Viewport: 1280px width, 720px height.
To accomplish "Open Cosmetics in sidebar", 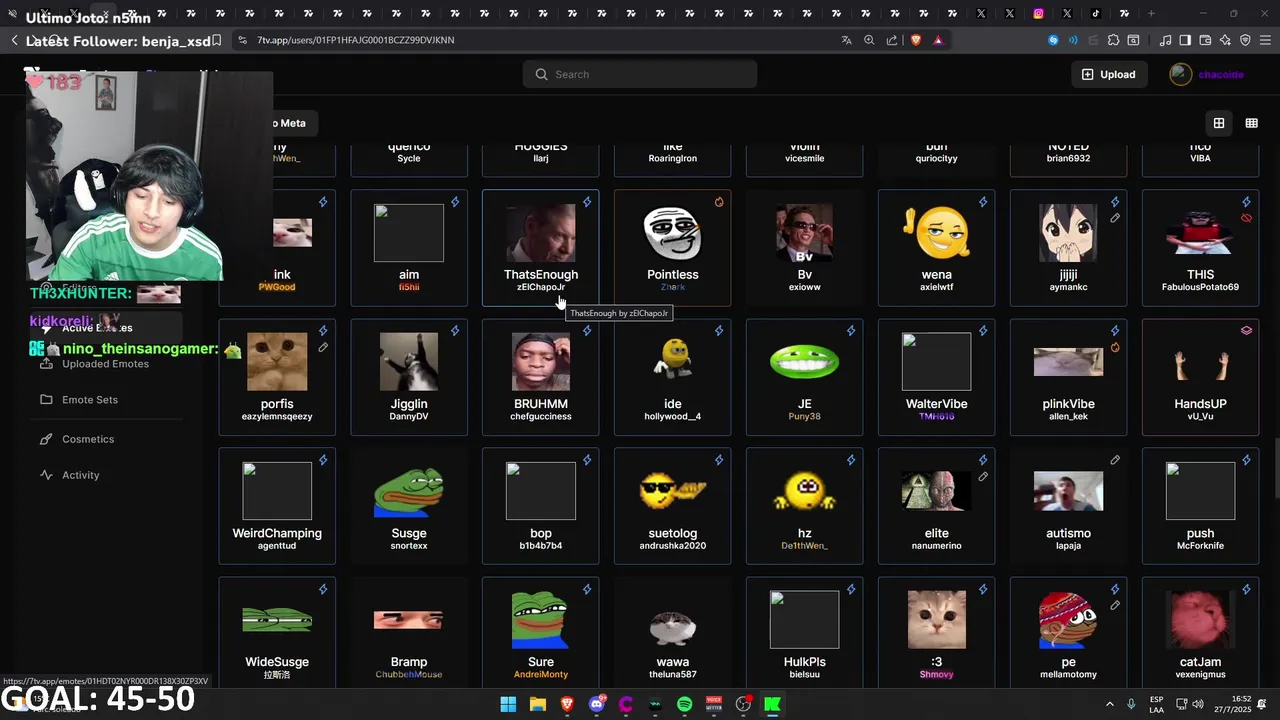I will point(88,439).
